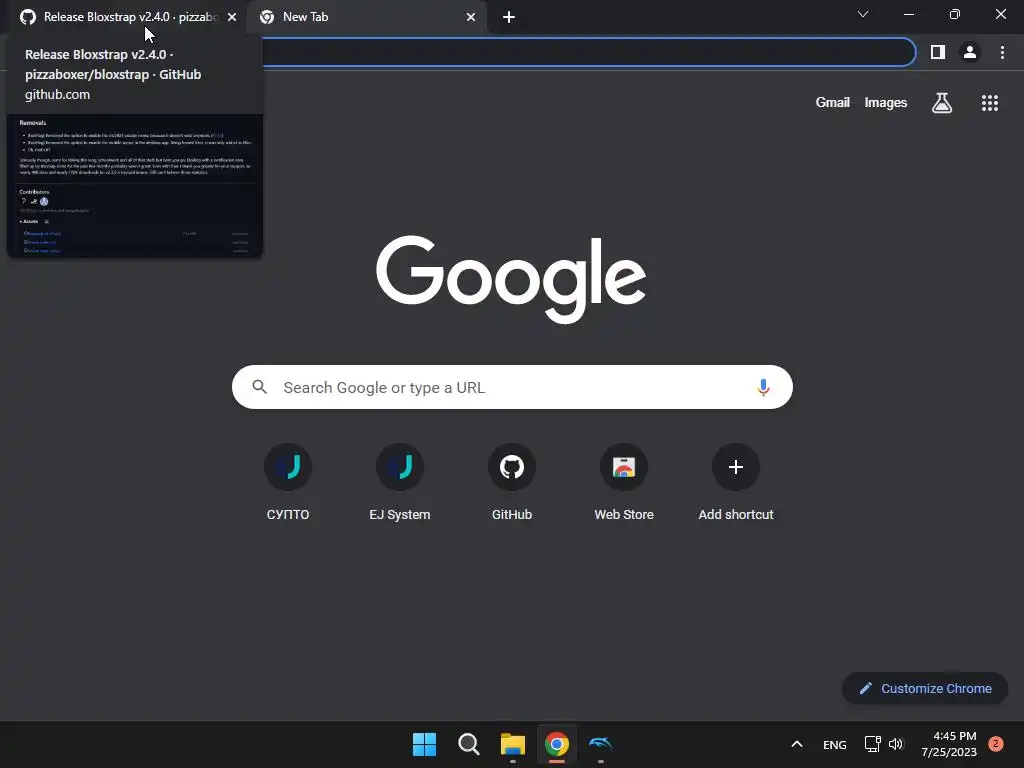Open the Google Images link
The height and width of the screenshot is (768, 1024).
click(x=886, y=103)
